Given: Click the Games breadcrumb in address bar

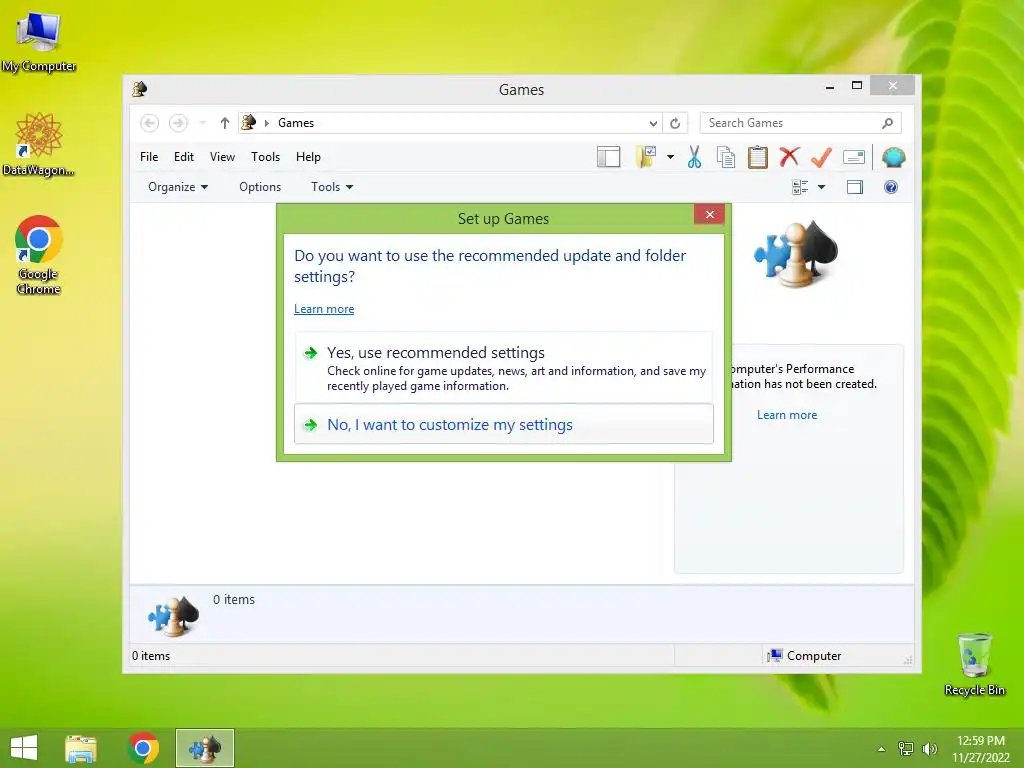Looking at the screenshot, I should tap(296, 123).
